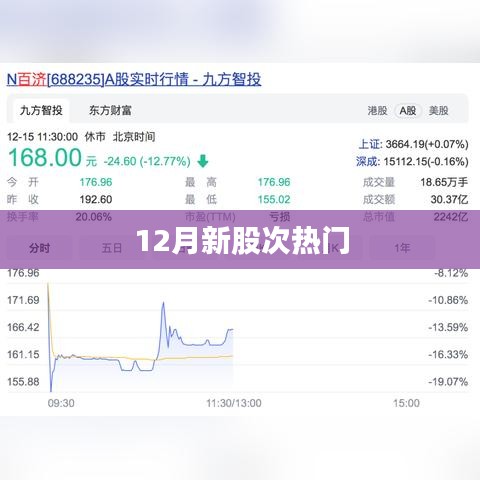
Task: Click the 11:30/13:00 time axis label
Action: [x=234, y=403]
